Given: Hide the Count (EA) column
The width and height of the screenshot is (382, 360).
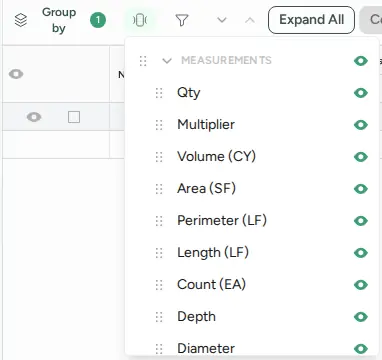Looking at the screenshot, I should pos(361,285).
